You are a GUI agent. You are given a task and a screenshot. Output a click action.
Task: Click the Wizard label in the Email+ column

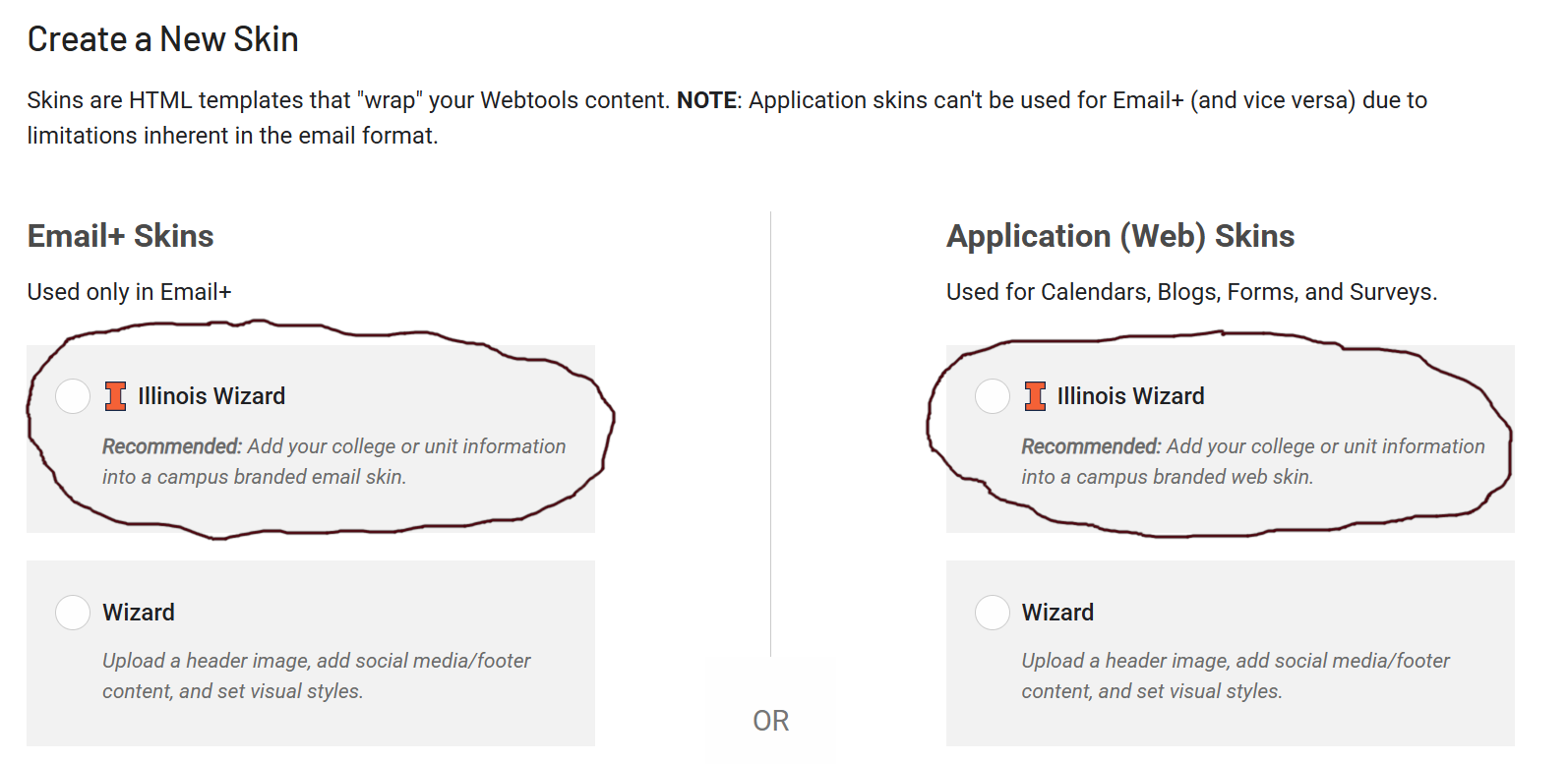(139, 613)
